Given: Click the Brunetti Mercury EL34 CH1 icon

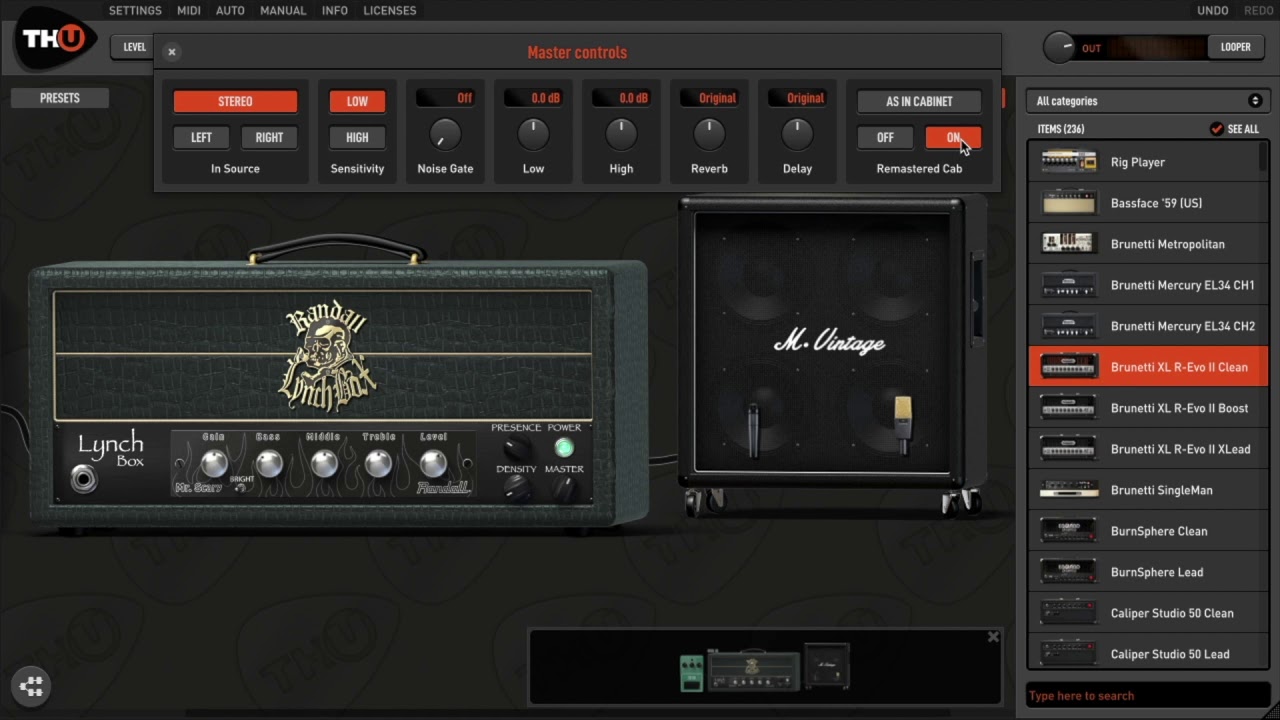Looking at the screenshot, I should [1068, 284].
